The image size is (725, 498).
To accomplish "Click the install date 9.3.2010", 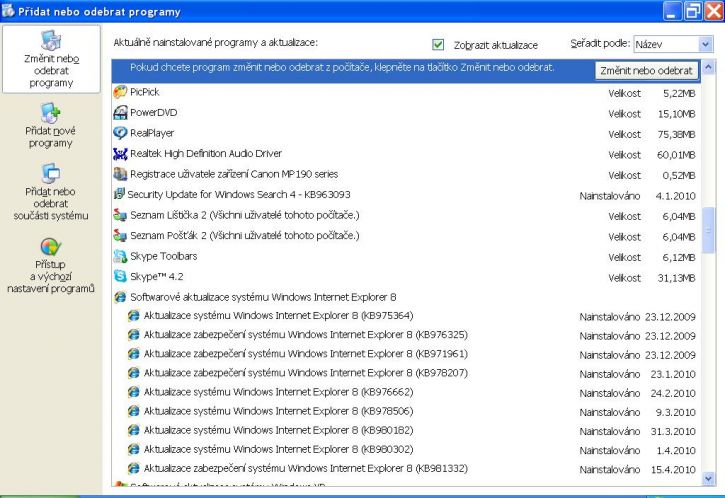I will (676, 412).
